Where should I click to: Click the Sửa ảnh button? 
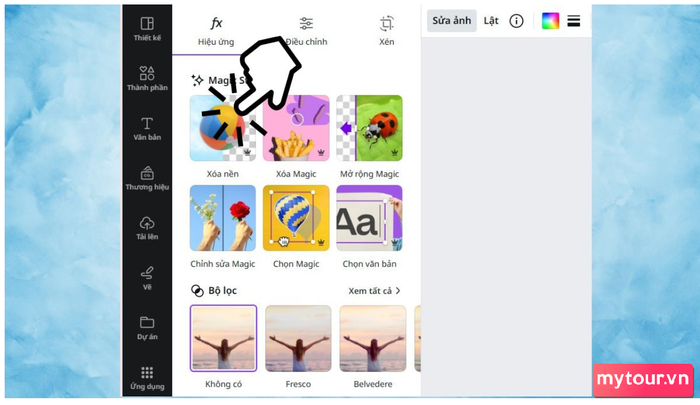(x=451, y=21)
